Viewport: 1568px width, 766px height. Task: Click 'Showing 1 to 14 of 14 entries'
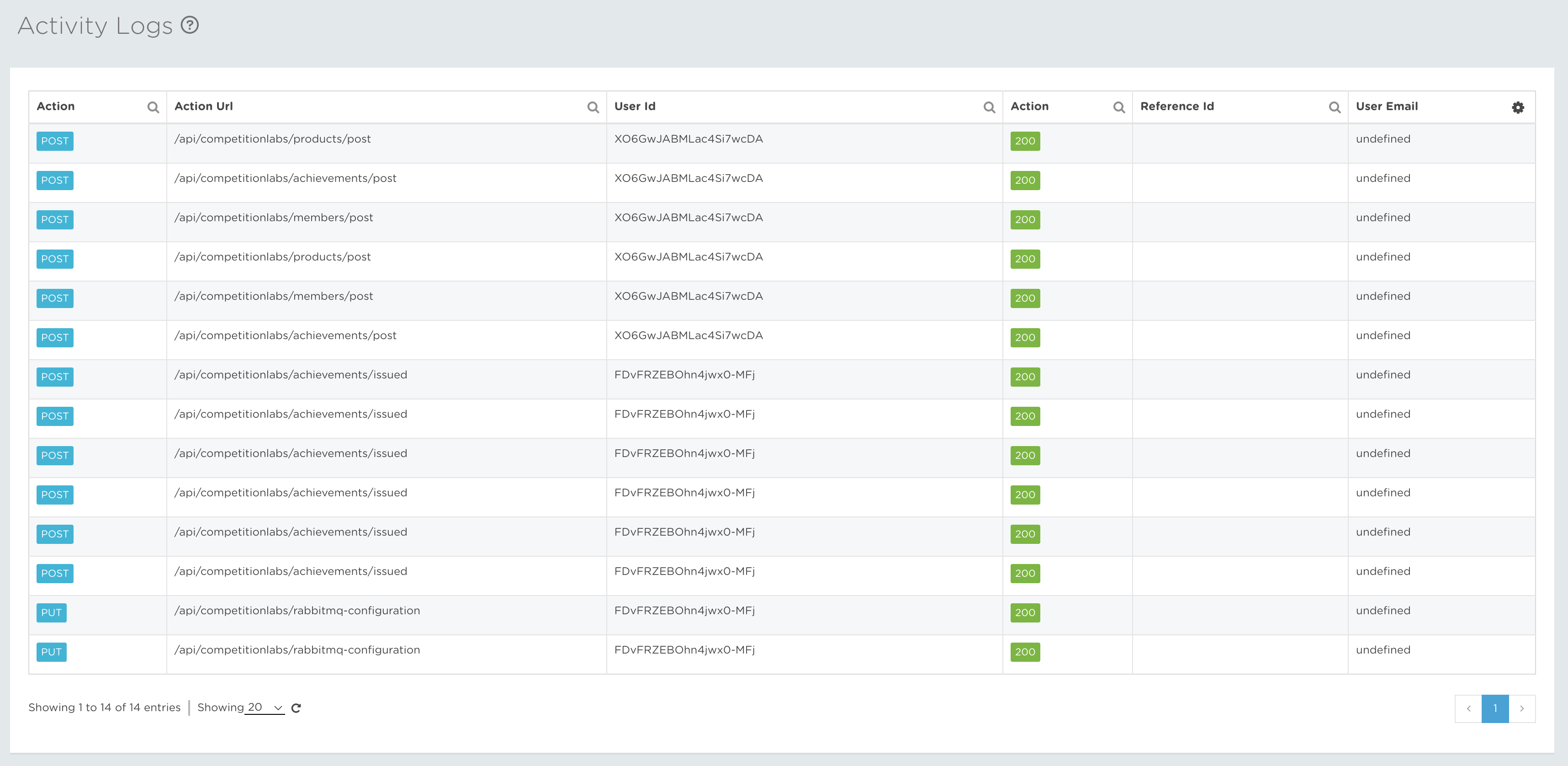[104, 707]
